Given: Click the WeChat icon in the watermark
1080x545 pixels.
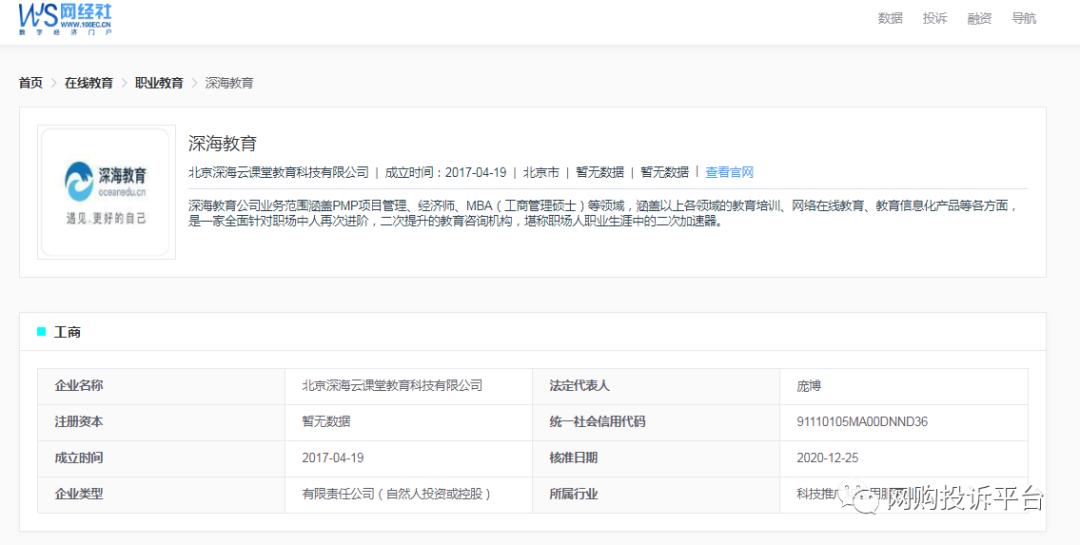Looking at the screenshot, I should click(x=861, y=497).
